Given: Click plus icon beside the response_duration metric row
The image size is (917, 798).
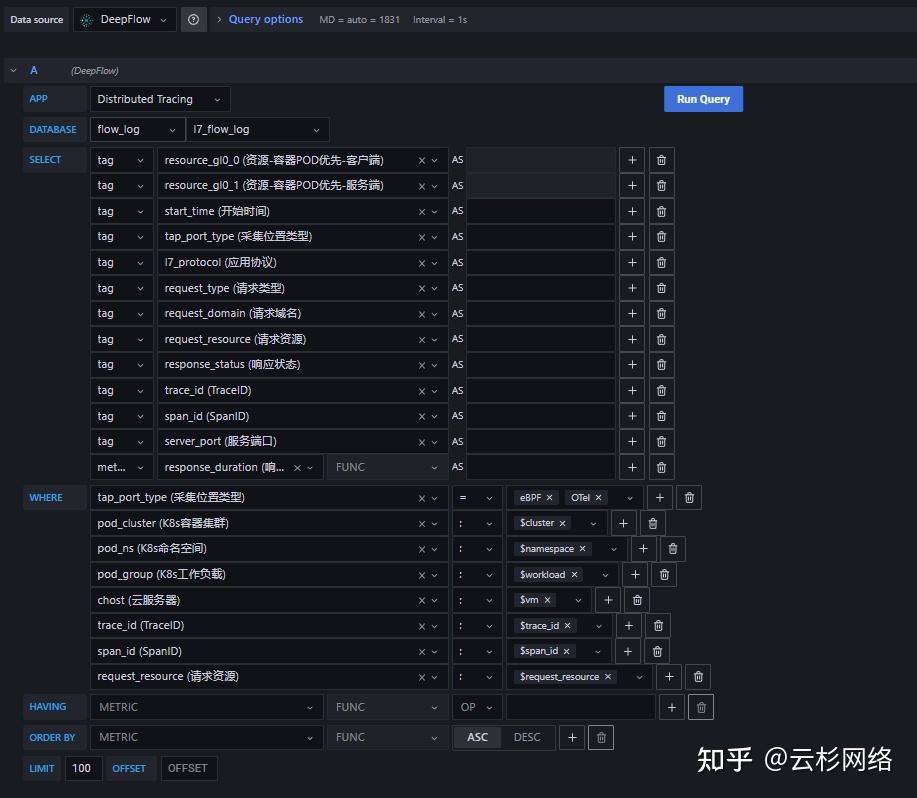Looking at the screenshot, I should pos(631,466).
